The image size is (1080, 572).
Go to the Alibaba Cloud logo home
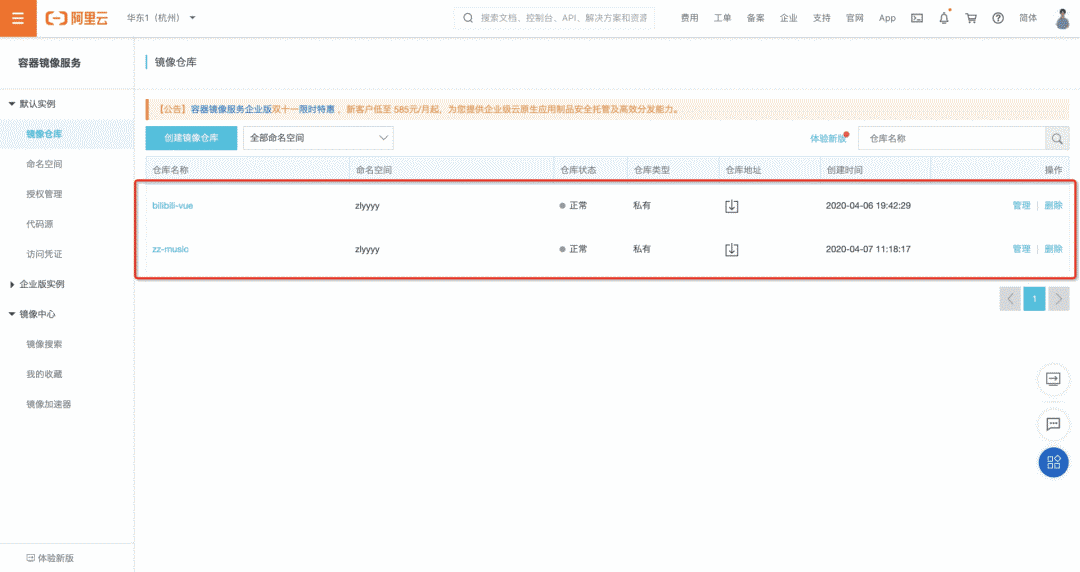76,18
